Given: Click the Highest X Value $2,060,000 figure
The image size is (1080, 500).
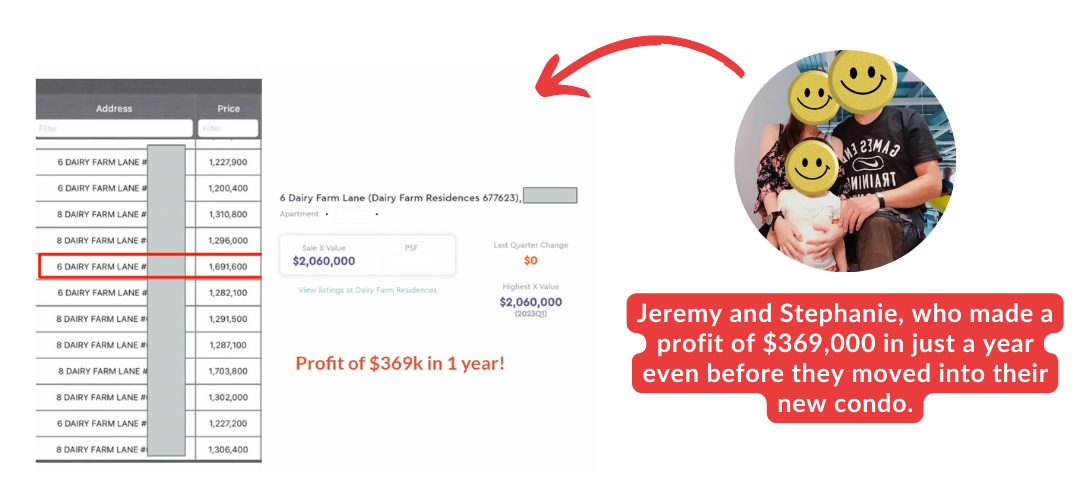Looking at the screenshot, I should (530, 302).
